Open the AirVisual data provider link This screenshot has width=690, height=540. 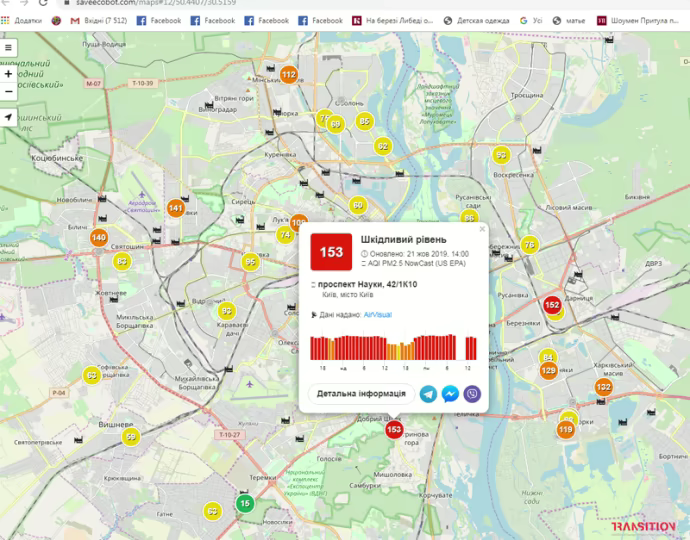377,314
